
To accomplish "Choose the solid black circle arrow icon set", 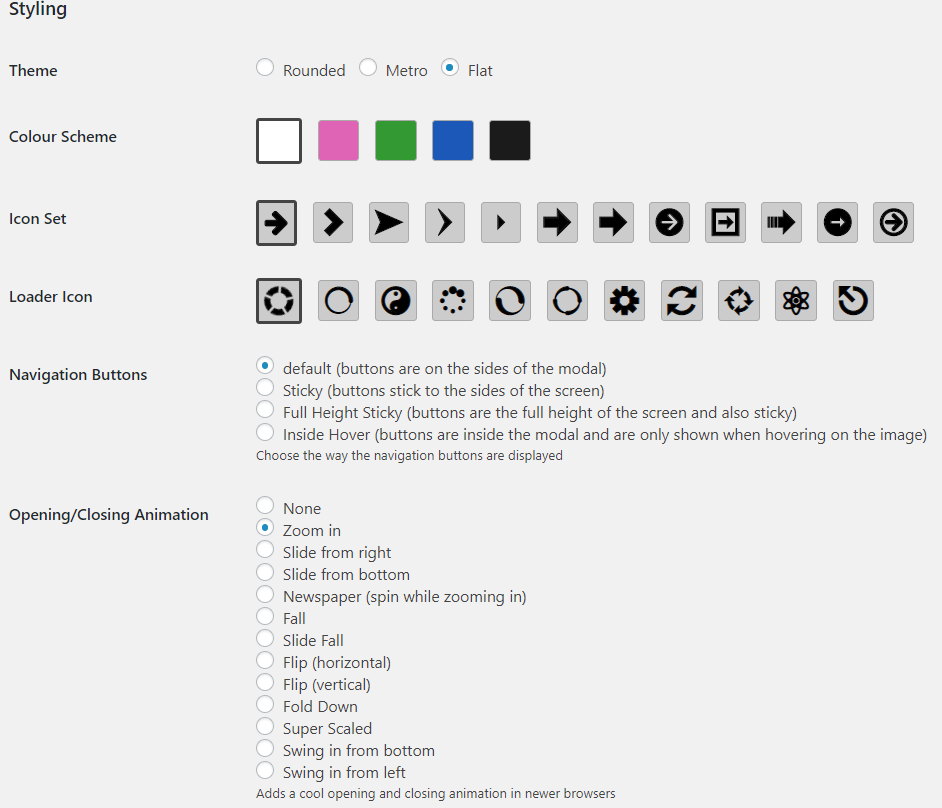I will 837,223.
